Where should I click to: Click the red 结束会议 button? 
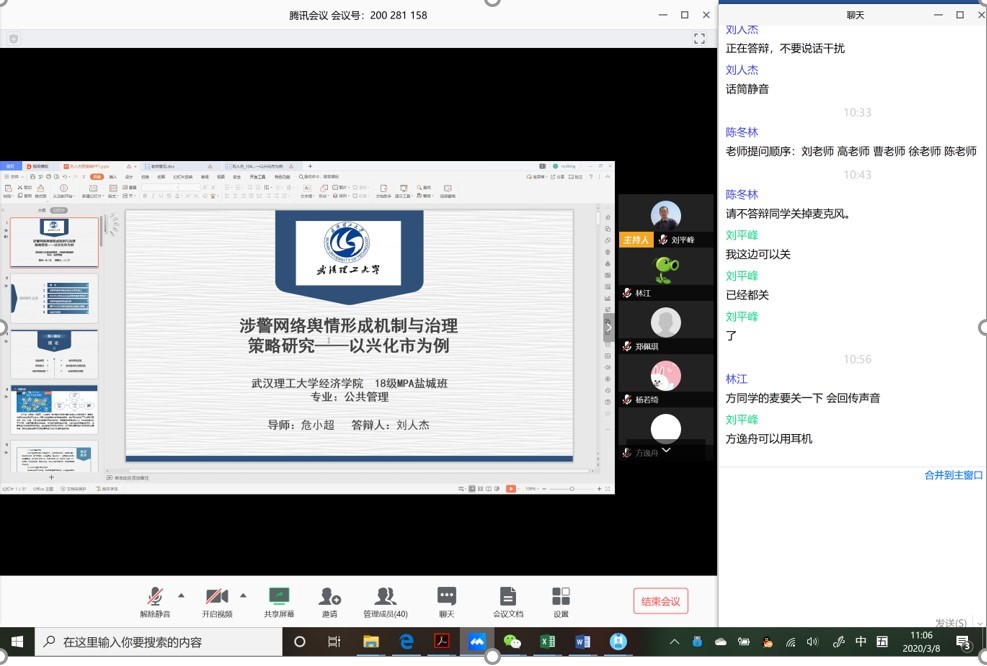click(660, 601)
